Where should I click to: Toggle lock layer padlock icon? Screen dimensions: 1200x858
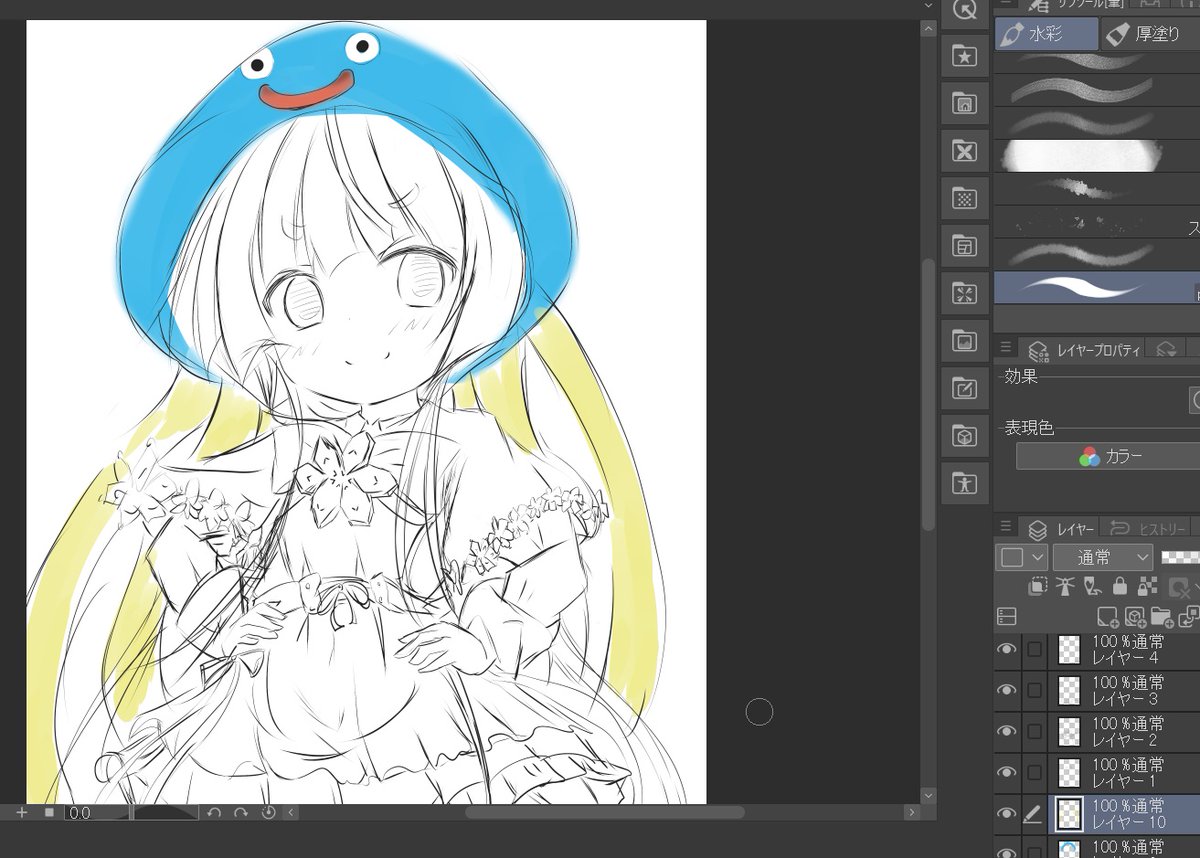[x=1120, y=586]
